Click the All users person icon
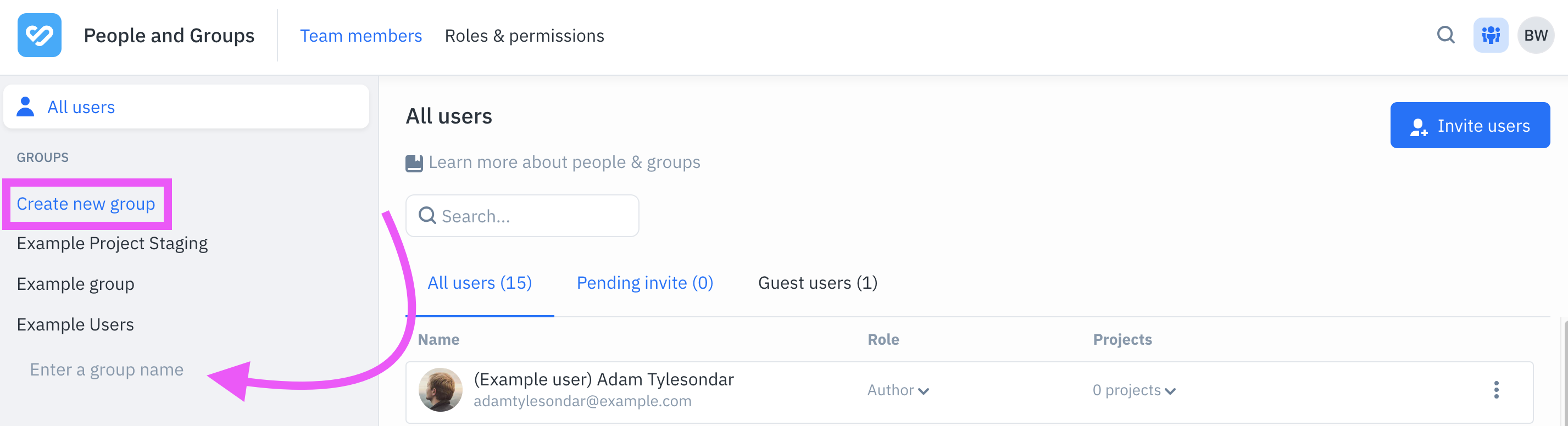This screenshot has height=426, width=1568. 25,107
